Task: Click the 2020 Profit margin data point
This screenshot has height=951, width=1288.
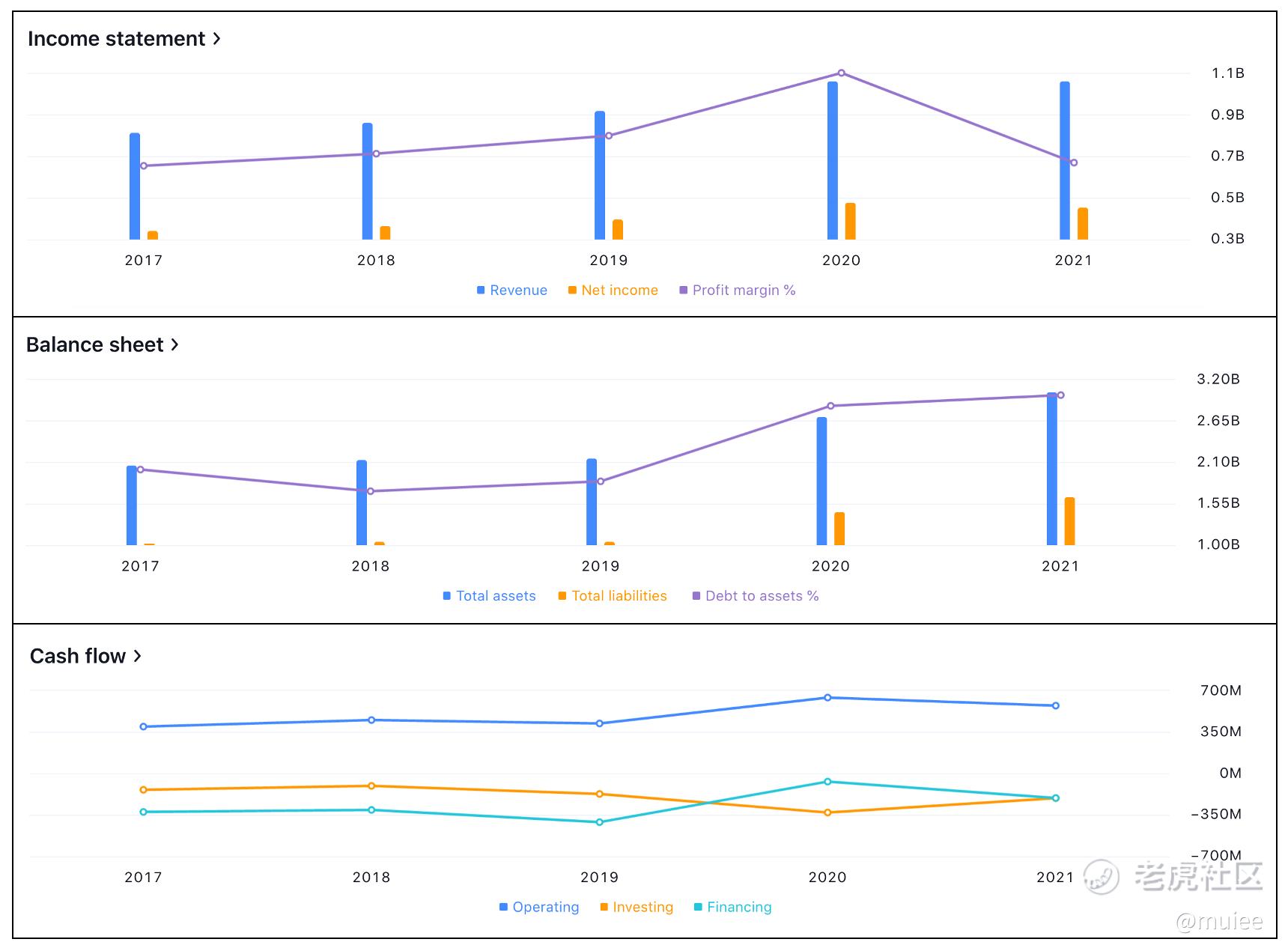Action: [x=842, y=73]
